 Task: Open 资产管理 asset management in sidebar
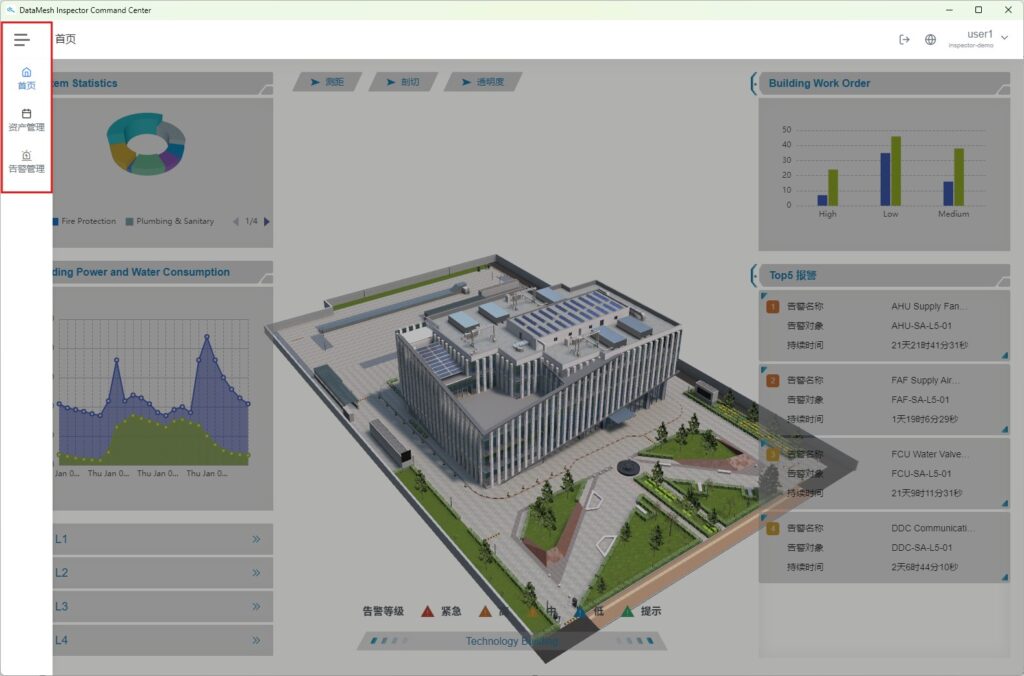(26, 120)
